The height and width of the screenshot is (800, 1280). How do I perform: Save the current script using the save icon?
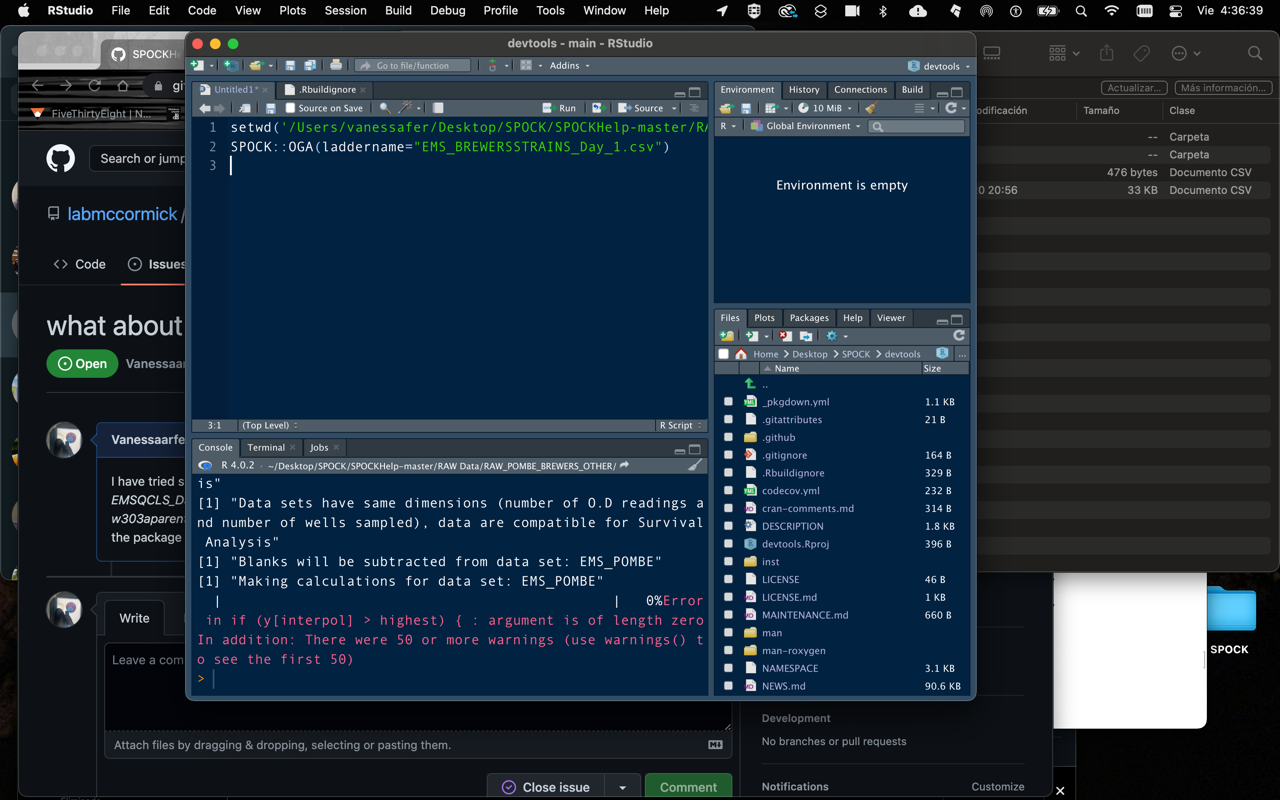(x=290, y=64)
